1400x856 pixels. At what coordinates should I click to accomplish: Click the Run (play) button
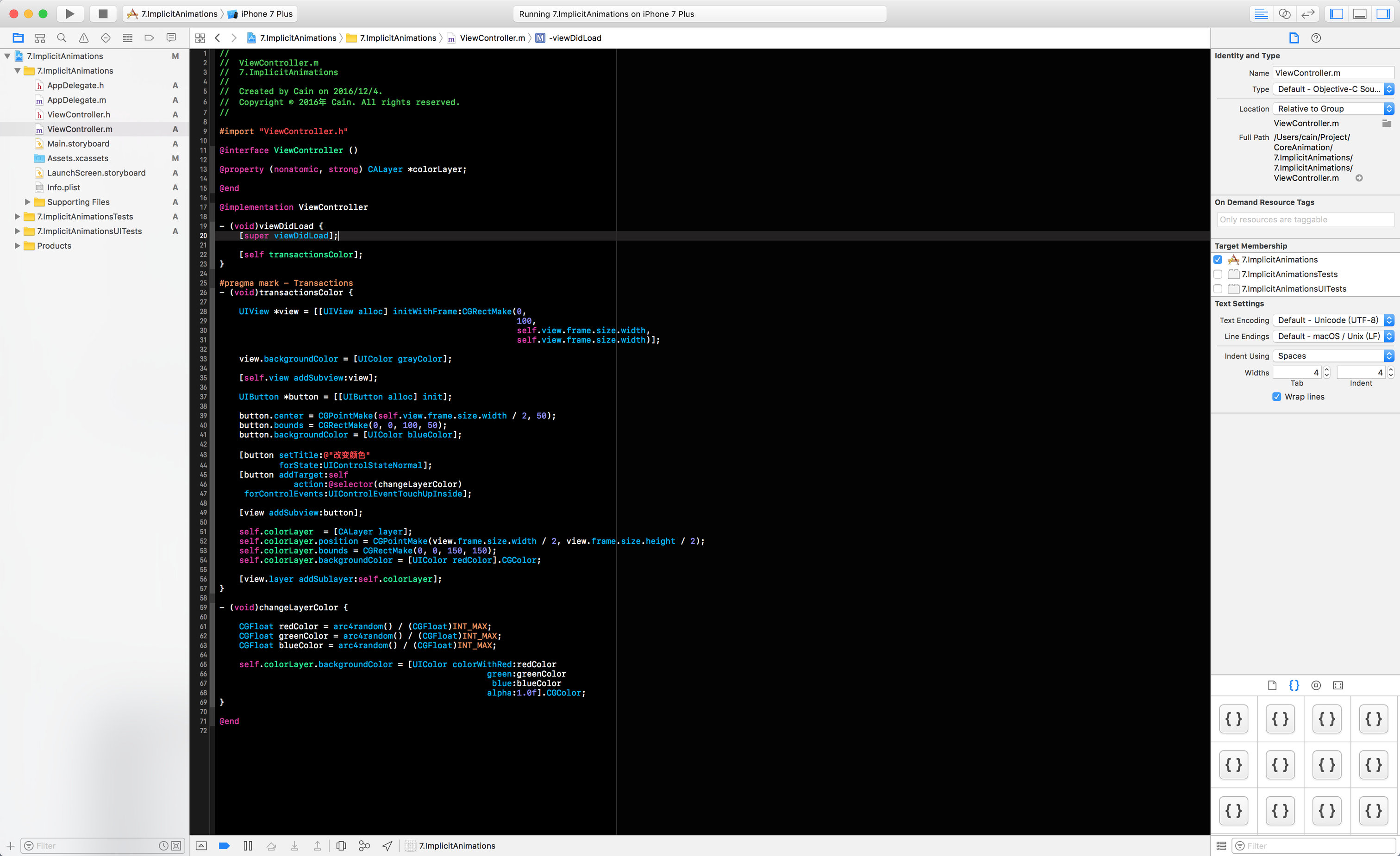coord(69,13)
